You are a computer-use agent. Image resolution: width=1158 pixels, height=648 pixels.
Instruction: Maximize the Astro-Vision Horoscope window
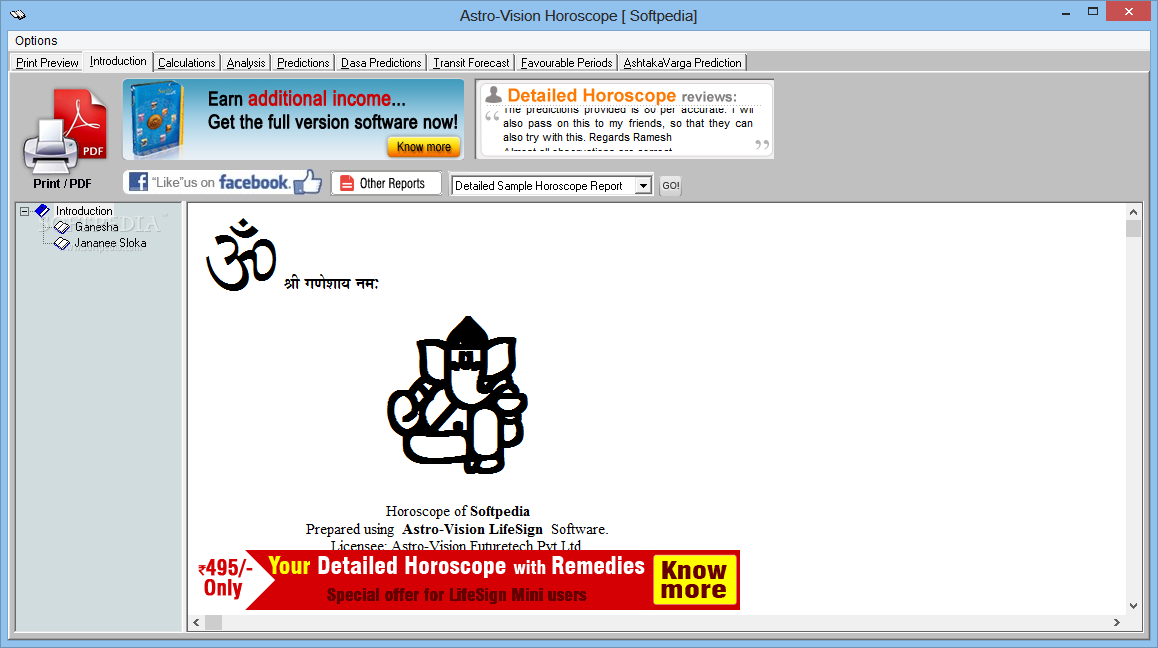pos(1093,12)
